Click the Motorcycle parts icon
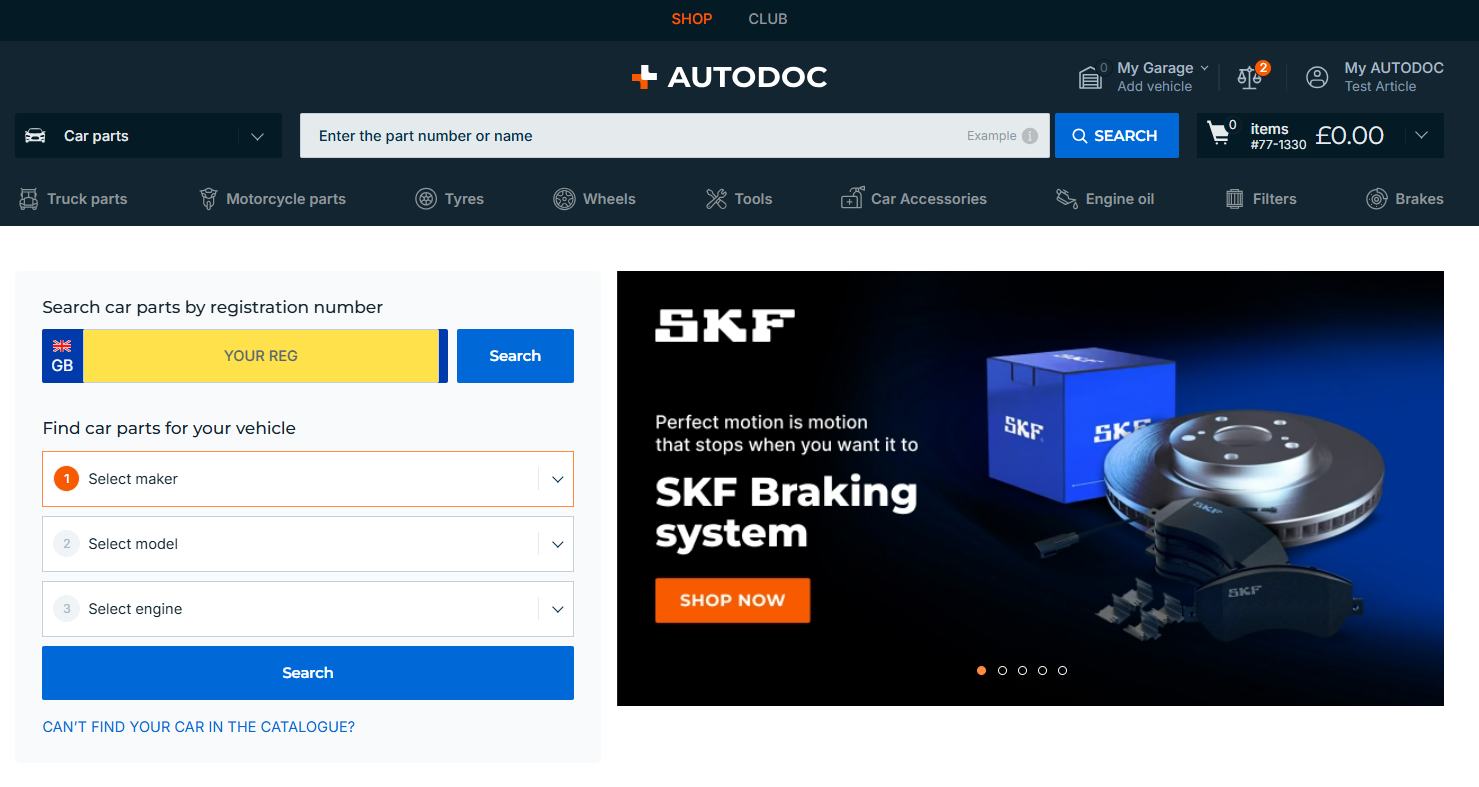The height and width of the screenshot is (787, 1479). (208, 199)
